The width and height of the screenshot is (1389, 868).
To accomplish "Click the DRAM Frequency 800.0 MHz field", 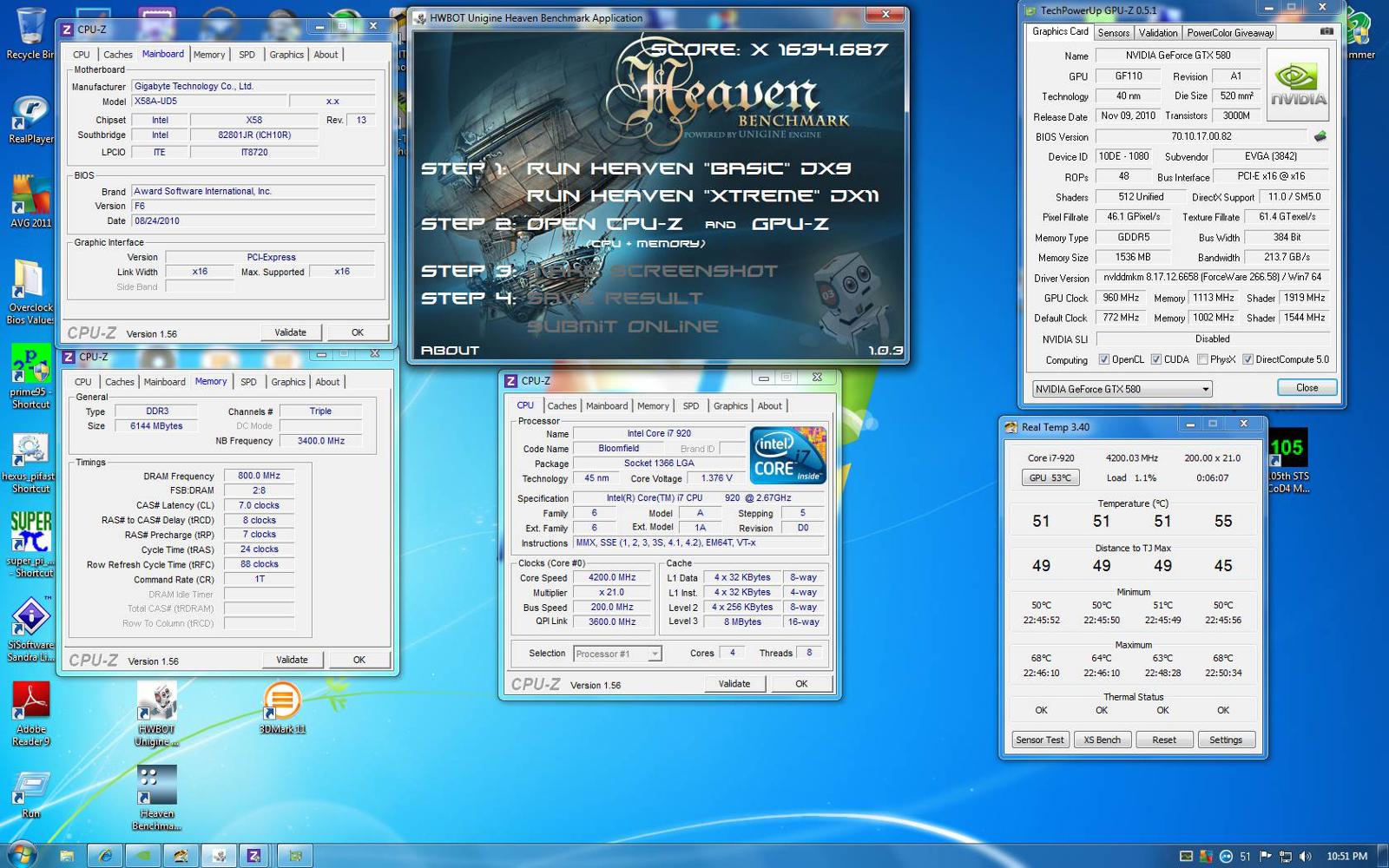I will tap(259, 477).
